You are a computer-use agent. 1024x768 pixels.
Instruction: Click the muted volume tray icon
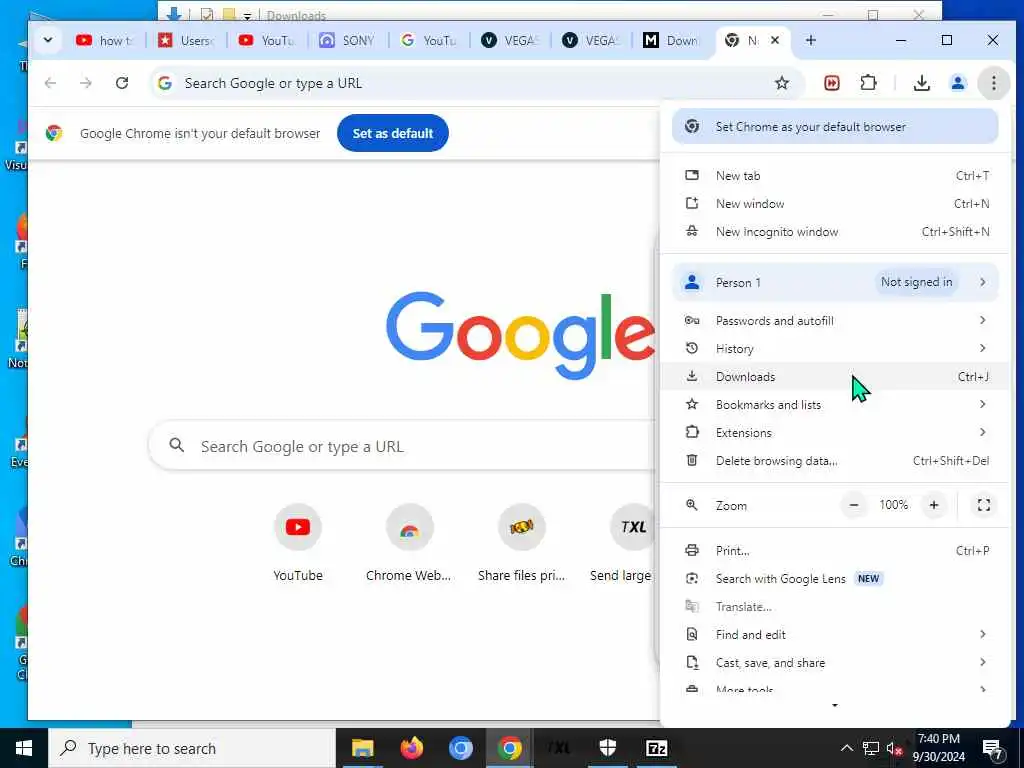[893, 748]
